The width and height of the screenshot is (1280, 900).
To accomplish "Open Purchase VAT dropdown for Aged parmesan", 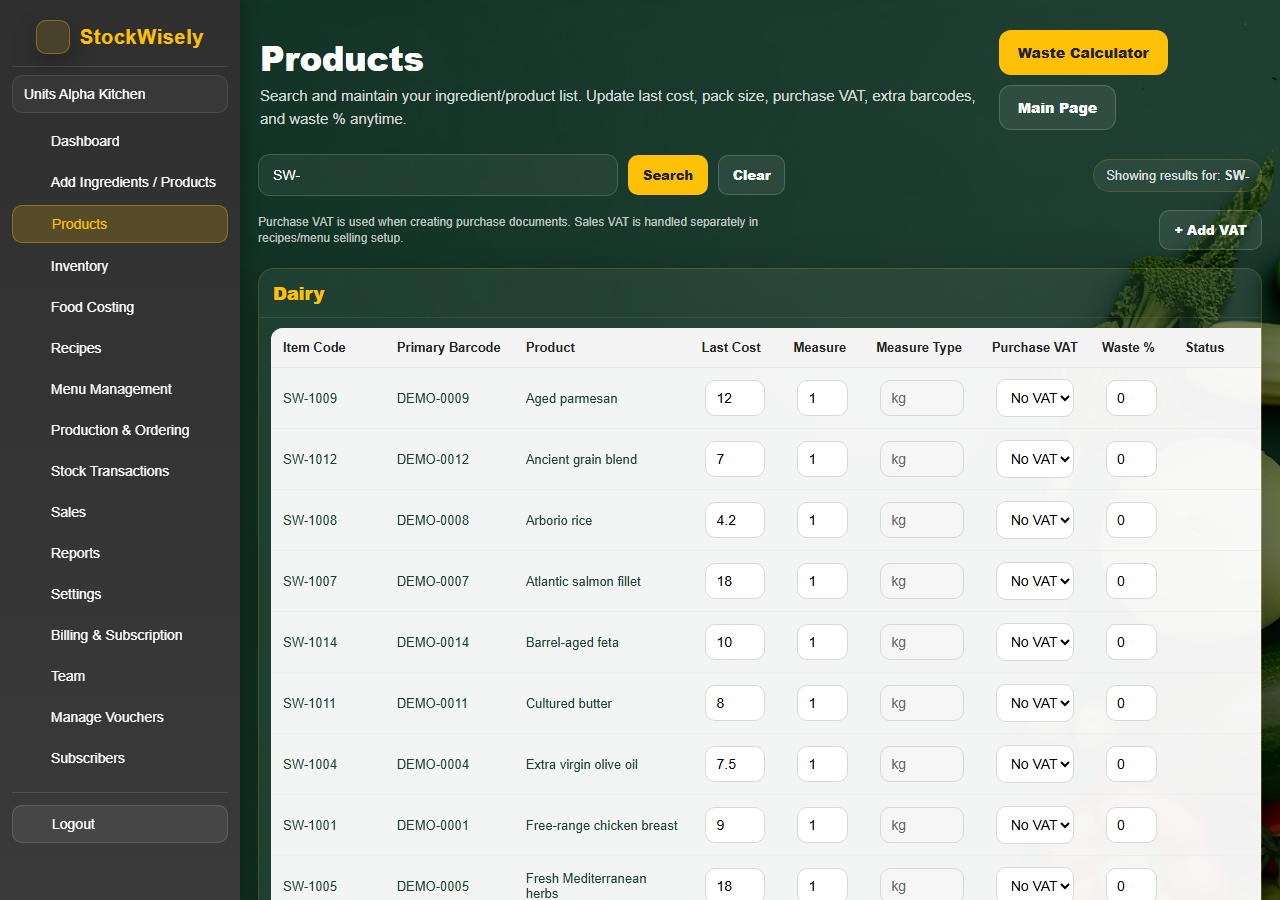I will coord(1034,398).
